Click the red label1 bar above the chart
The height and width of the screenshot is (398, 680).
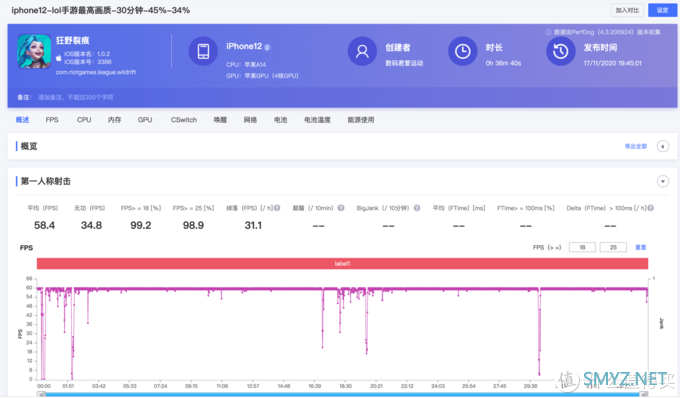[x=342, y=263]
